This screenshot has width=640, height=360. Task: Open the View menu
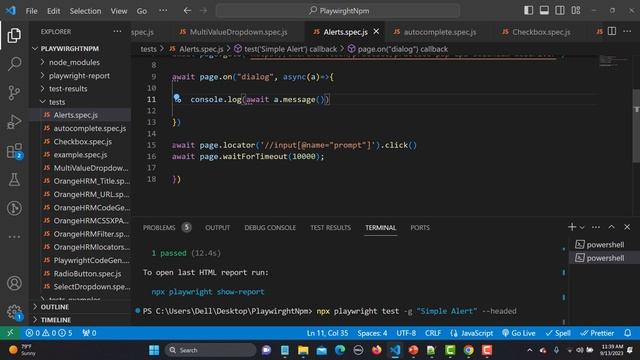click(119, 11)
